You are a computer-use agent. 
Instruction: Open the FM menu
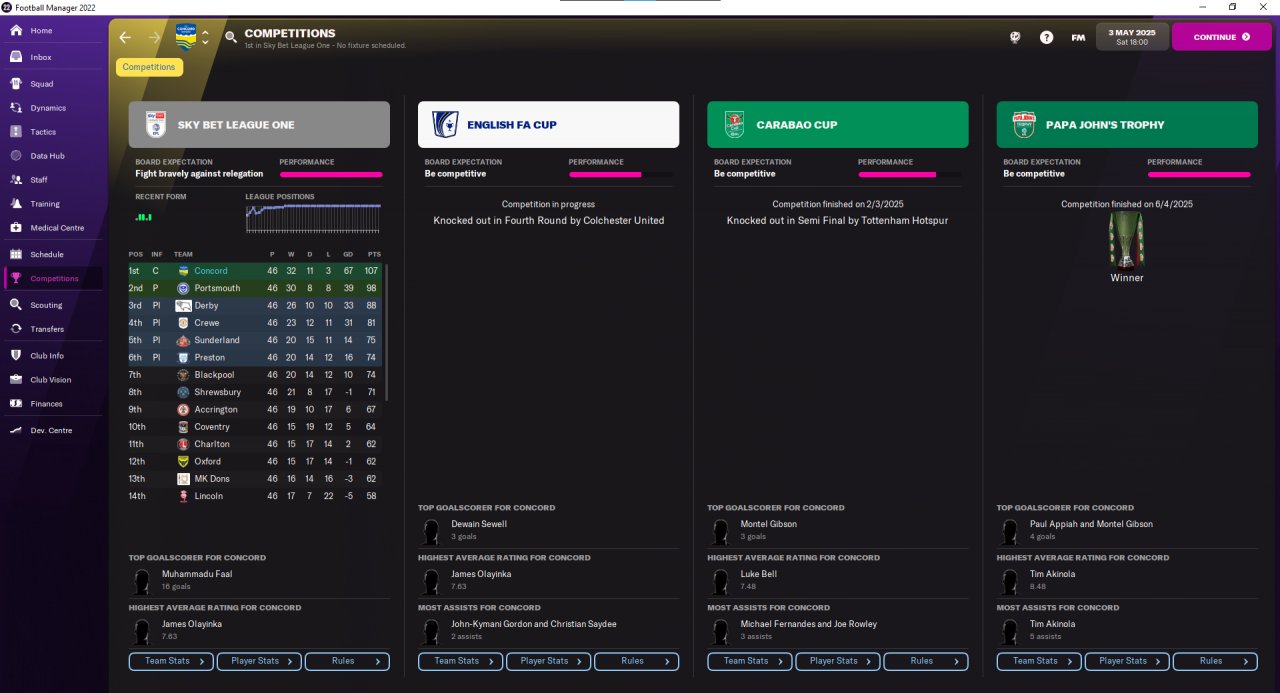click(x=1078, y=37)
